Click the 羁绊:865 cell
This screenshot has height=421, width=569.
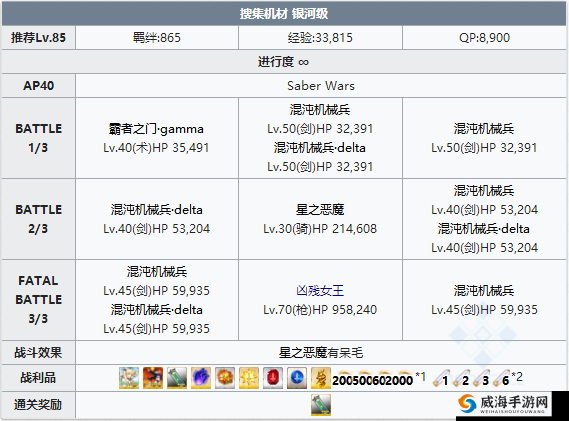click(x=157, y=37)
